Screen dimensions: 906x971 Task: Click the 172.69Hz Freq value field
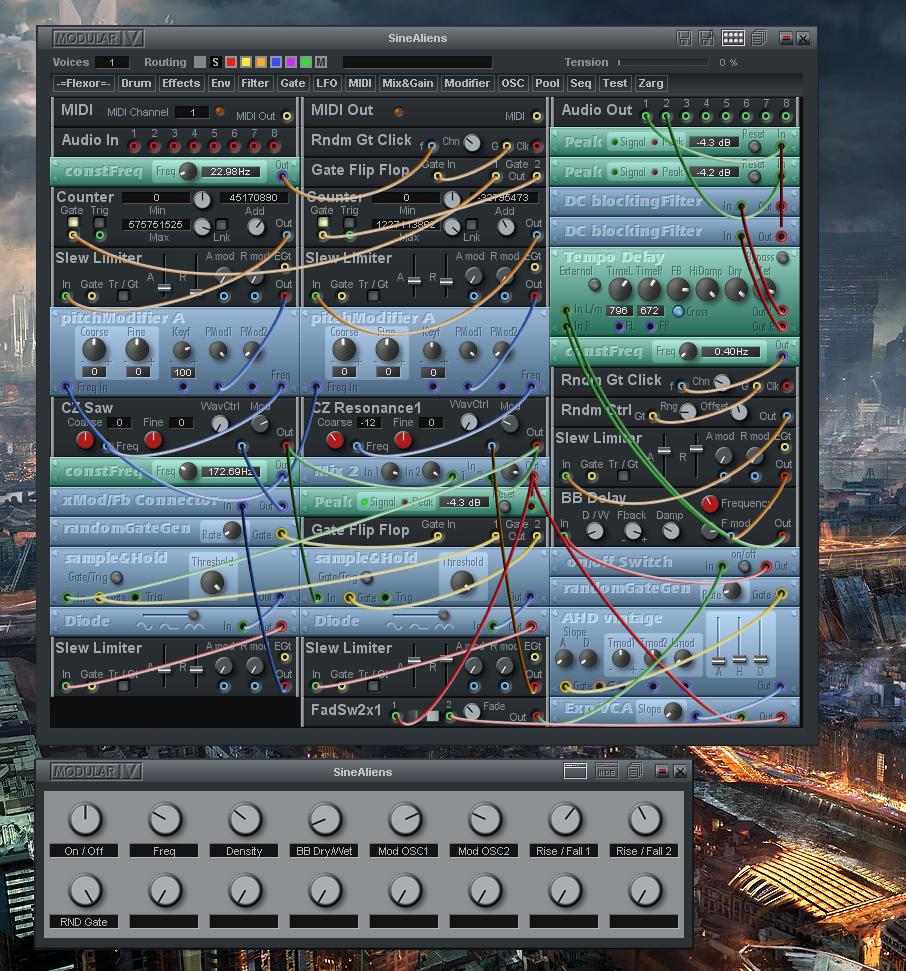tap(230, 471)
